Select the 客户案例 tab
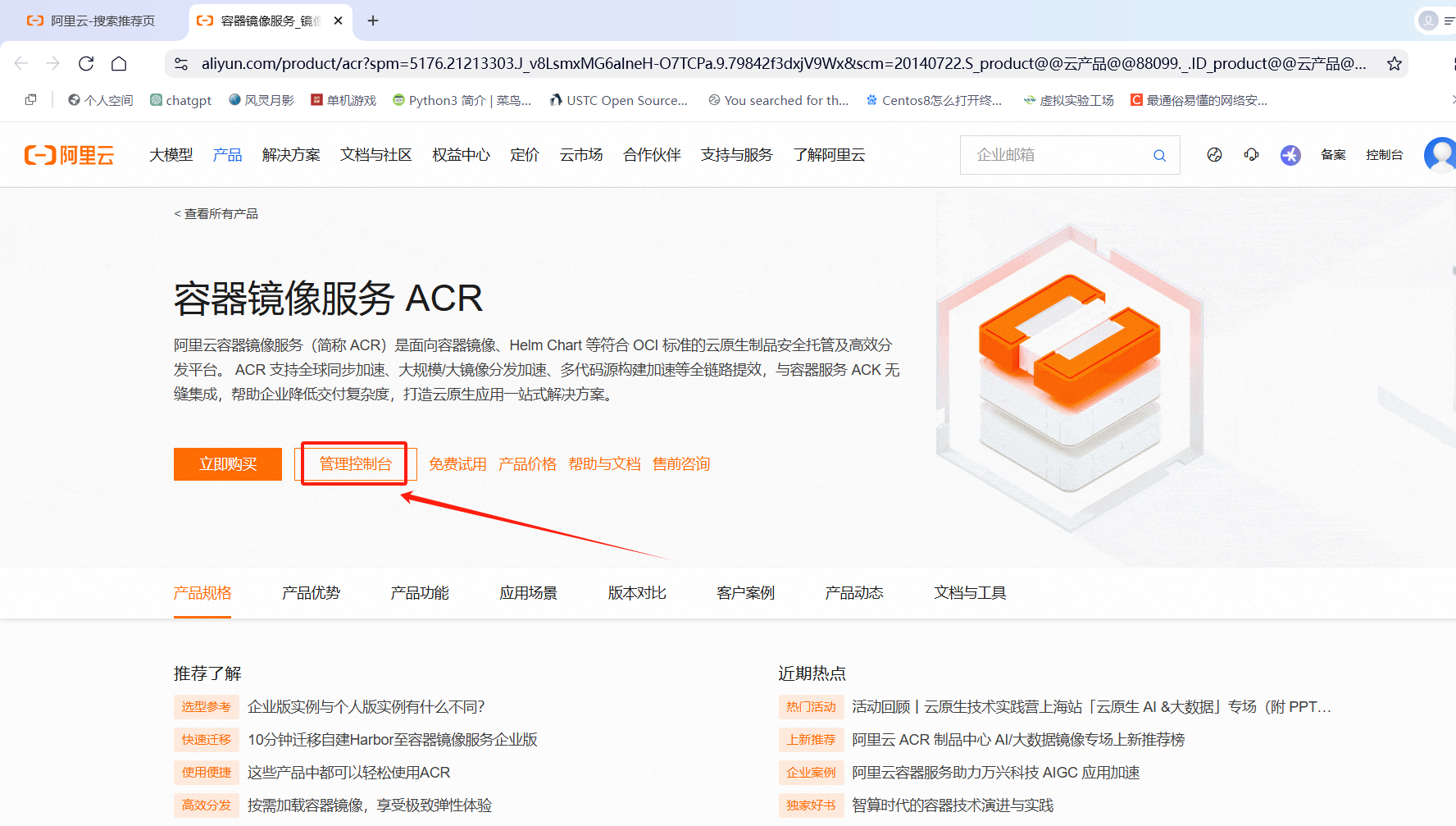This screenshot has height=826, width=1456. (x=745, y=593)
